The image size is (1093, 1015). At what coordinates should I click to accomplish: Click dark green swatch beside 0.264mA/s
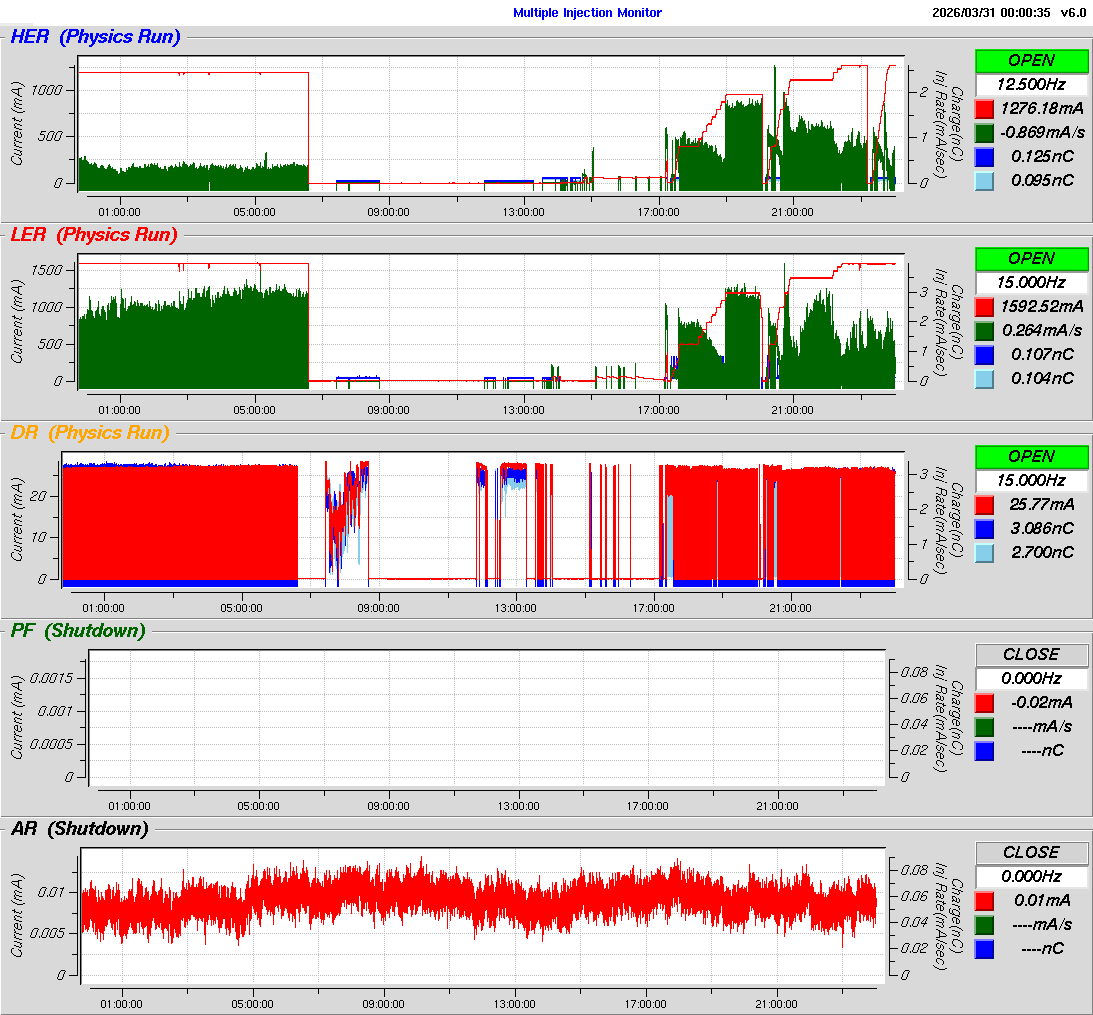pos(985,330)
